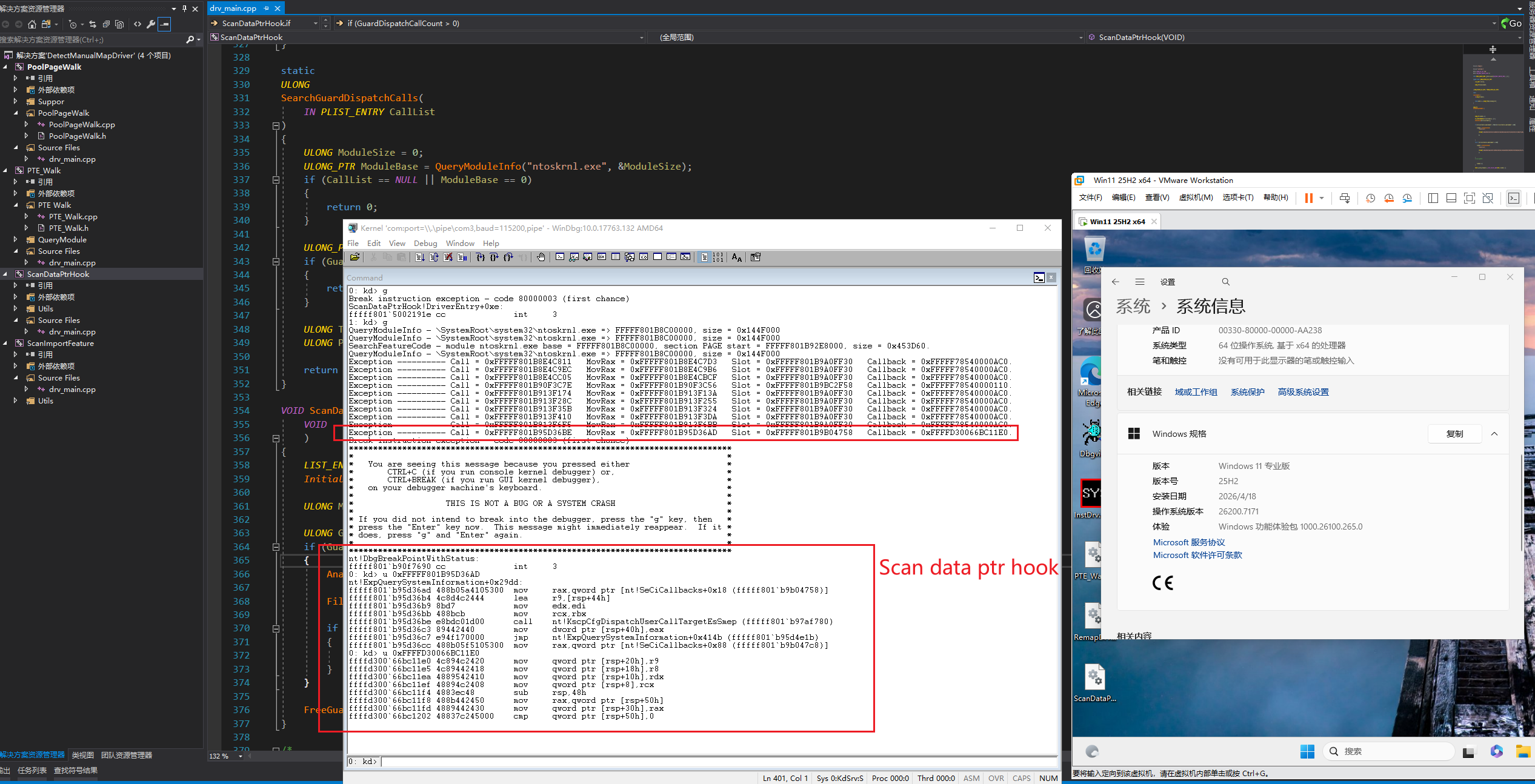Open WinDbg Memory window icon
The width and height of the screenshot is (1535, 784).
point(616,257)
